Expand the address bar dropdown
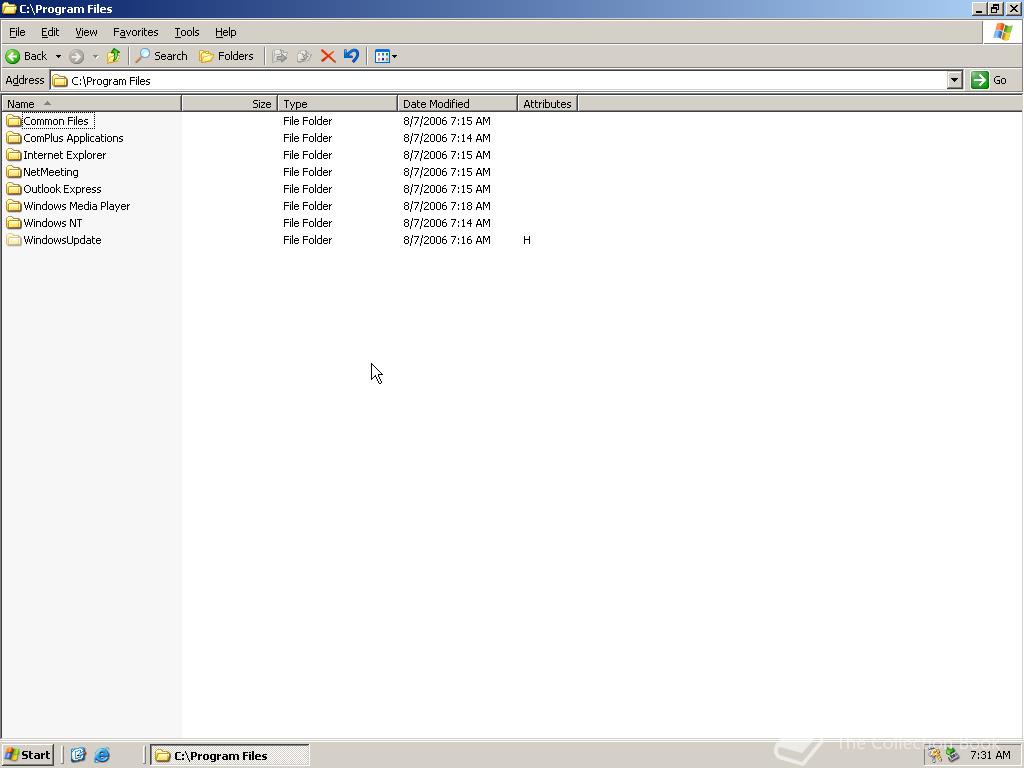The image size is (1024, 768). coord(954,80)
